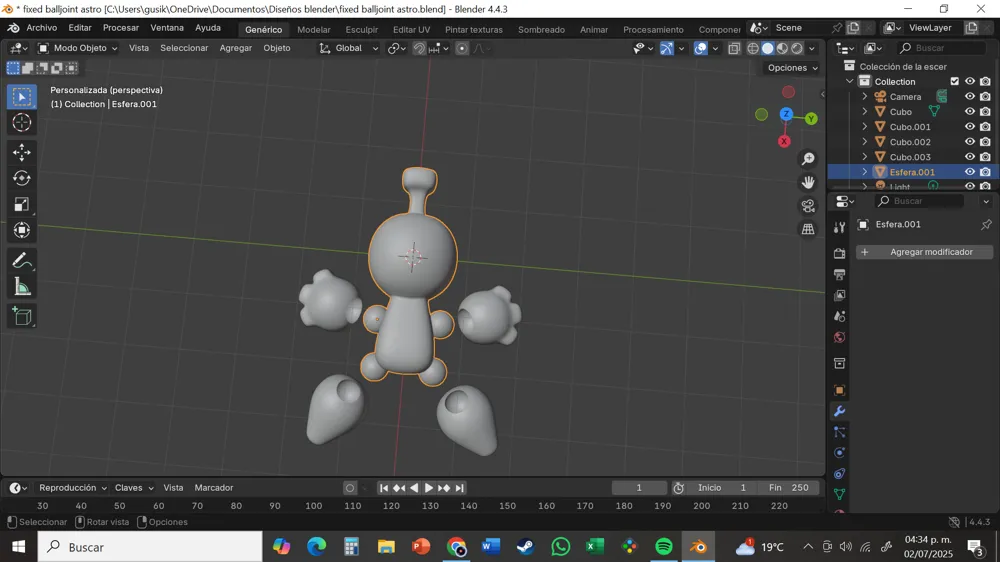Open the Global orientation dropdown
This screenshot has height=562, width=1000.
pos(348,48)
